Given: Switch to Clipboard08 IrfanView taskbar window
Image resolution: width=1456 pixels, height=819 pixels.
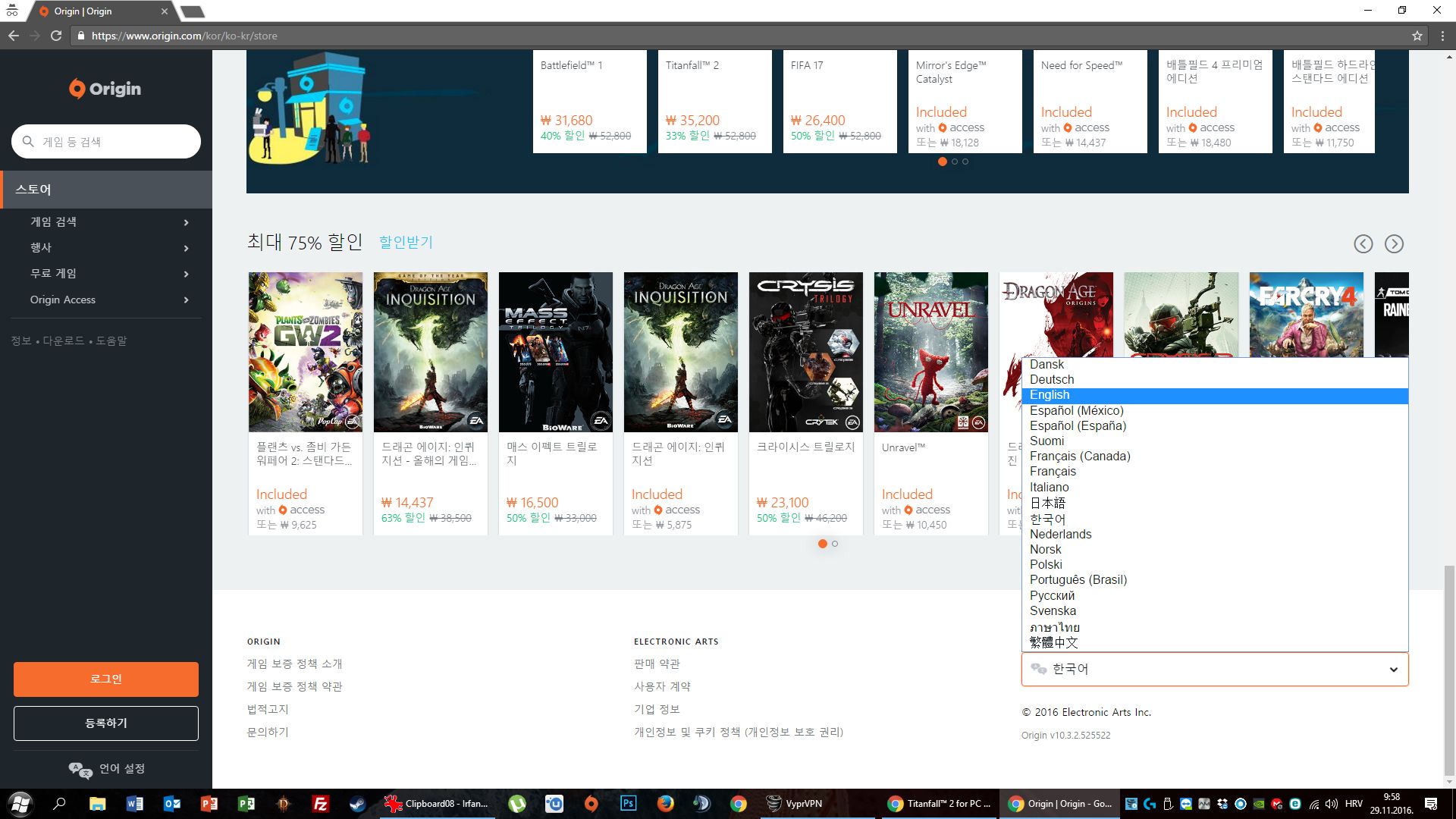Looking at the screenshot, I should (x=438, y=804).
